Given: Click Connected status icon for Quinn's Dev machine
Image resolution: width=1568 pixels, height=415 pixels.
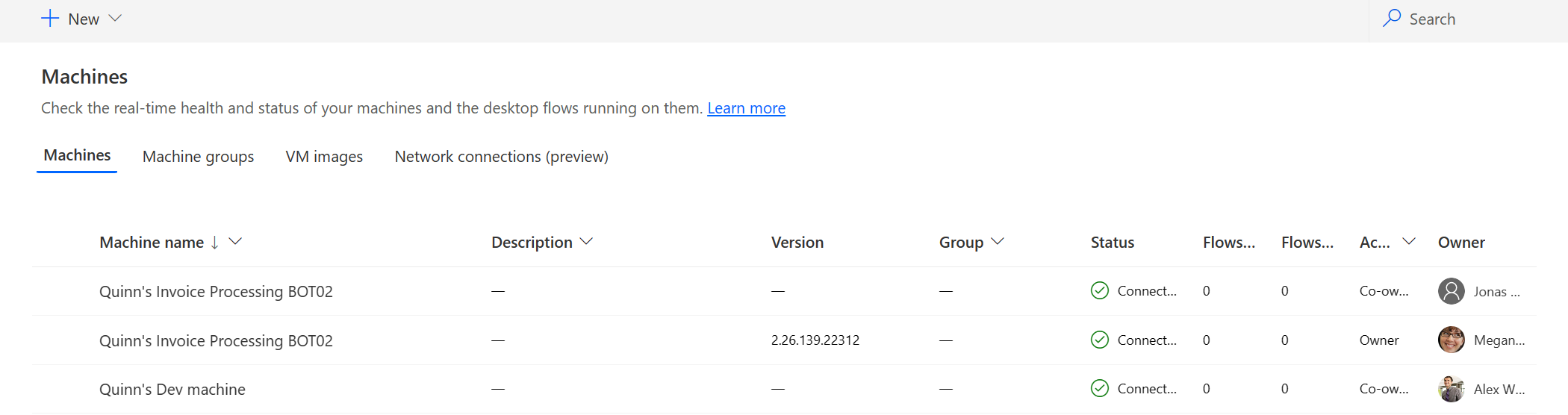Looking at the screenshot, I should coord(1100,389).
